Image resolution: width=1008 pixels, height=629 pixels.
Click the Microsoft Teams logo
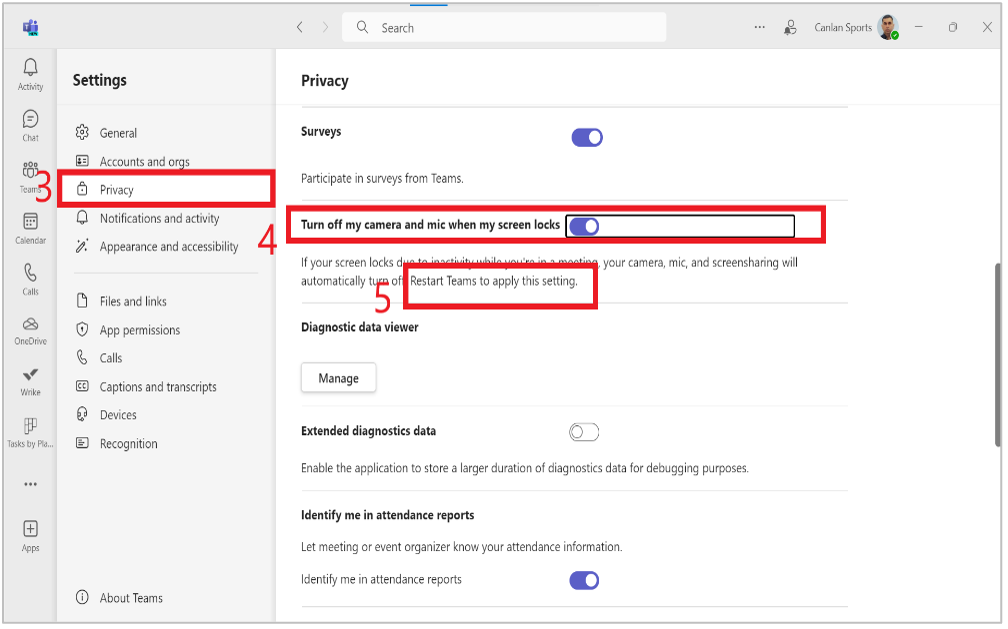click(30, 28)
